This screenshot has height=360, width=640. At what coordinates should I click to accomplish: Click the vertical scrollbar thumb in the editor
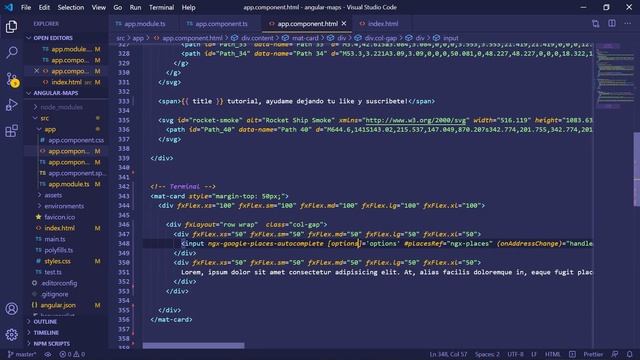[x=636, y=169]
